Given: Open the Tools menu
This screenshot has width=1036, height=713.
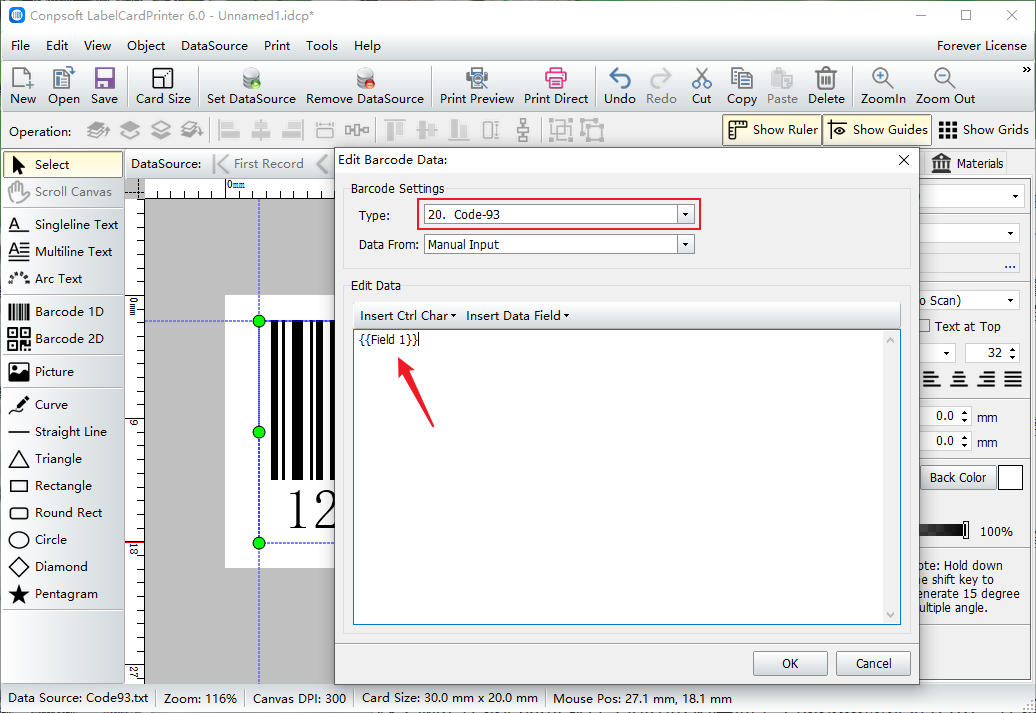Looking at the screenshot, I should (x=322, y=46).
